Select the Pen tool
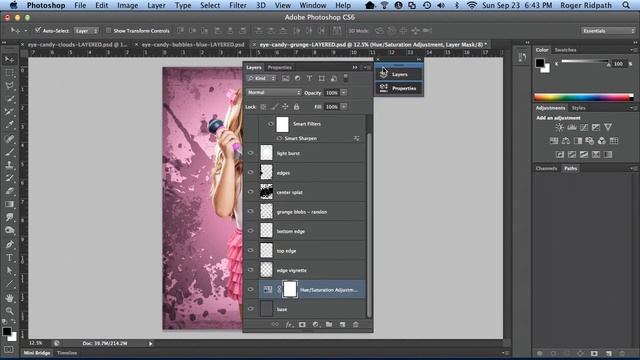This screenshot has width=640, height=360. point(9,244)
